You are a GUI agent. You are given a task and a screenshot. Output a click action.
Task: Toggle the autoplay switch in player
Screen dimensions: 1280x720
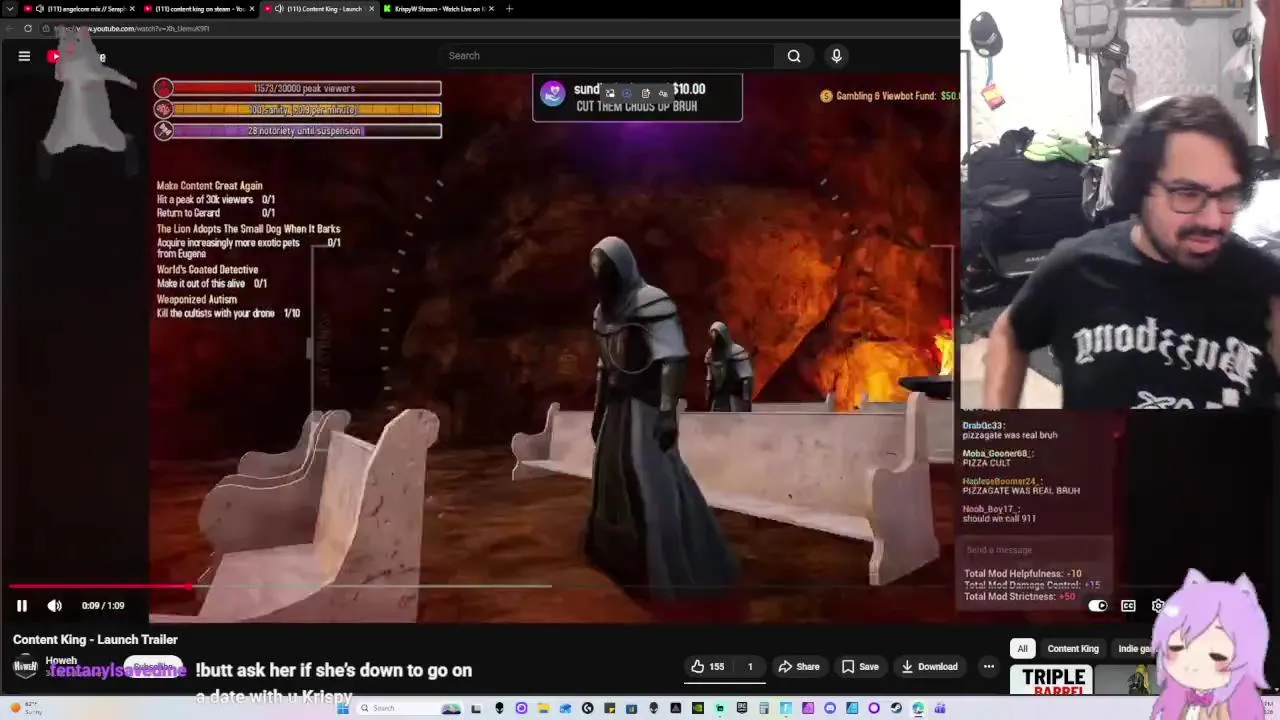[1097, 605]
